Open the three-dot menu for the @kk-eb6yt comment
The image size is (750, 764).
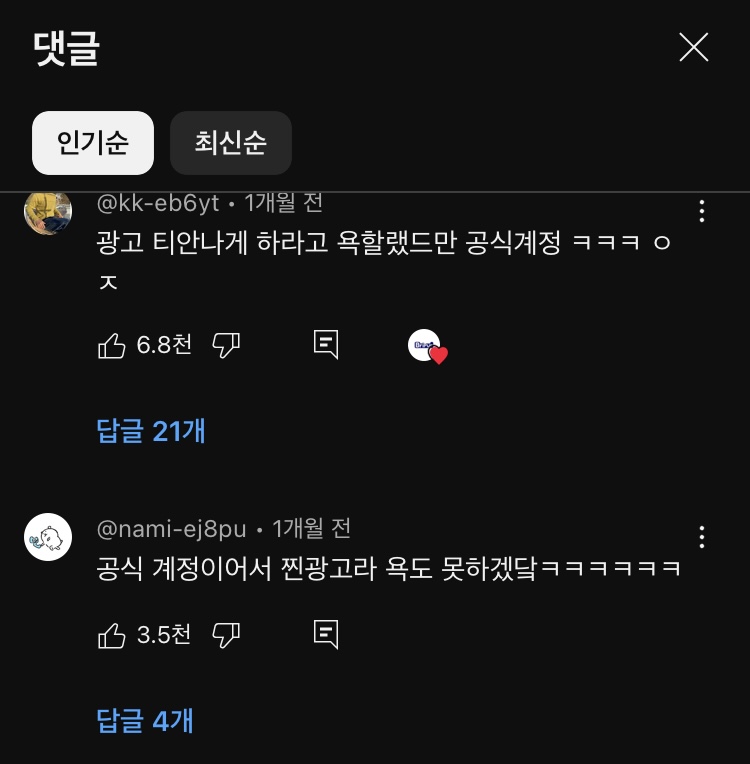point(702,211)
